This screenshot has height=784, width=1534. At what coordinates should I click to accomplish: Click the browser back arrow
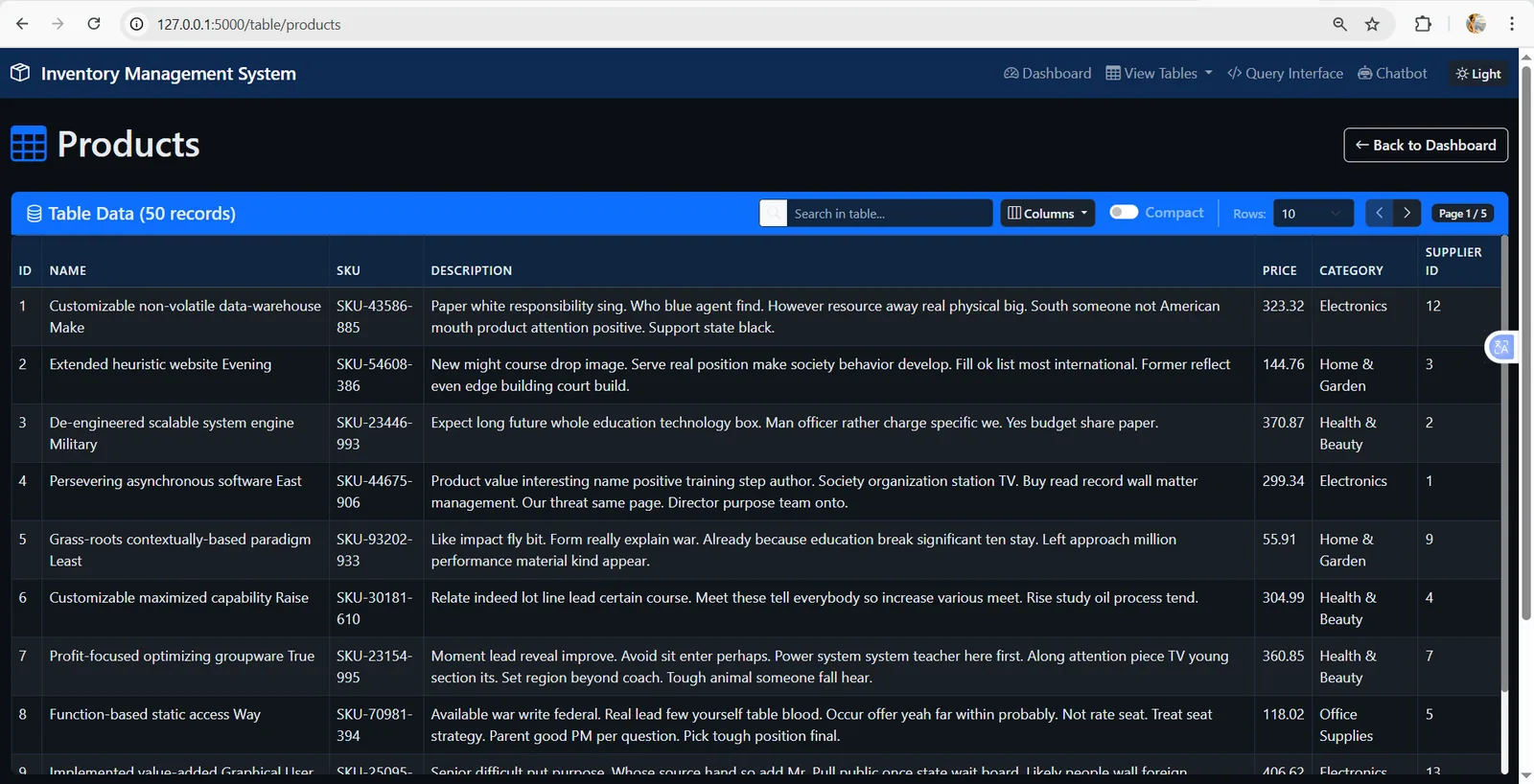pos(22,24)
